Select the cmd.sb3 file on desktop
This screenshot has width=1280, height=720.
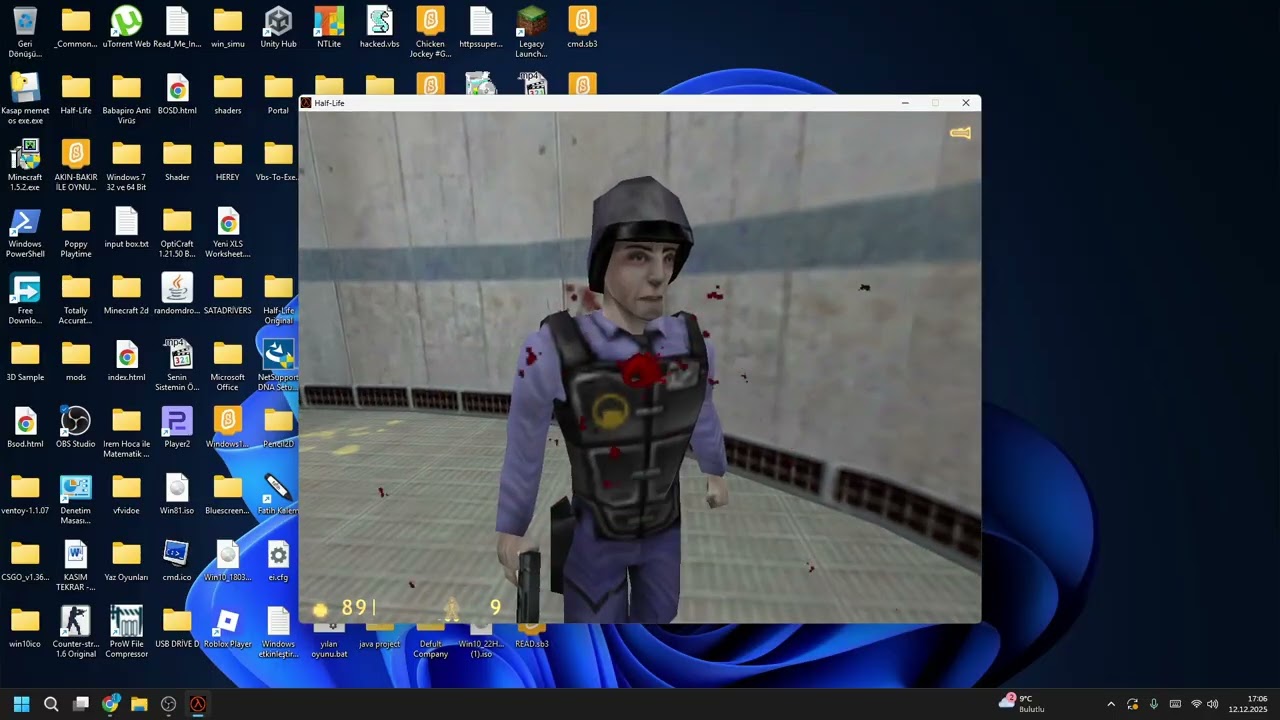click(x=582, y=28)
